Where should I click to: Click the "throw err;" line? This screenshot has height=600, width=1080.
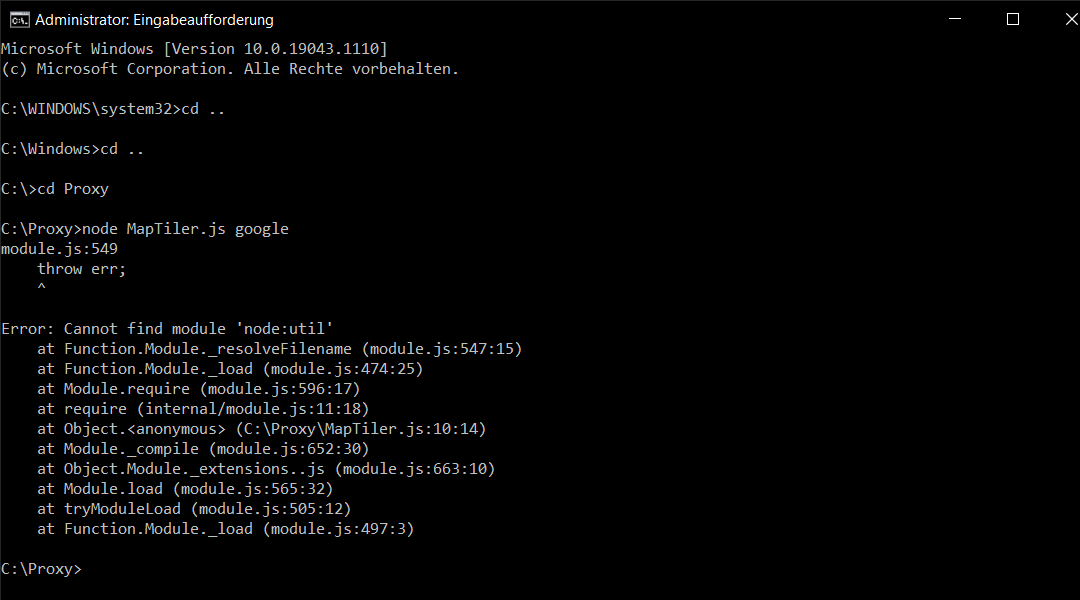click(x=82, y=269)
